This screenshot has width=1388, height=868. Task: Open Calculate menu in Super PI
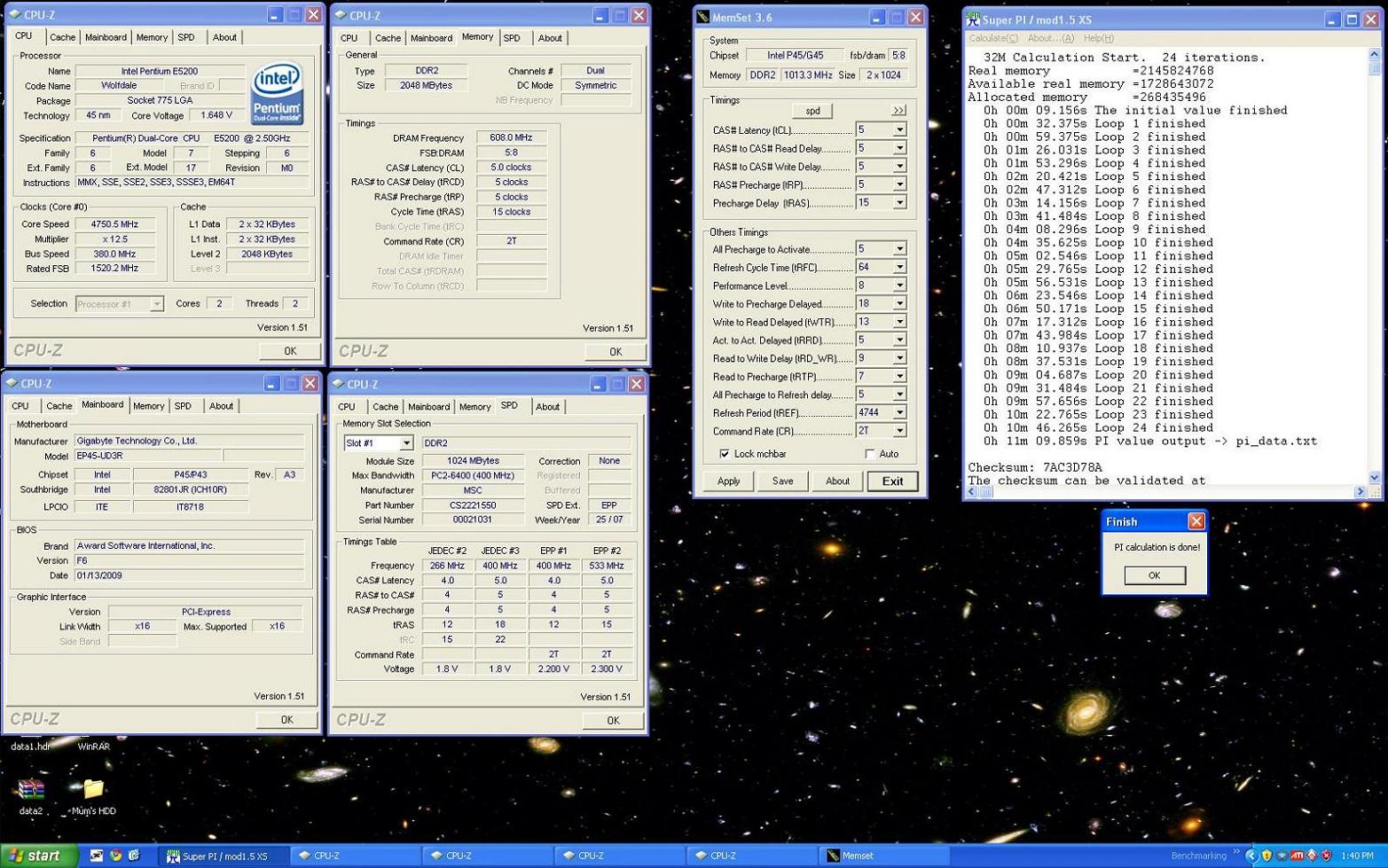pos(992,38)
